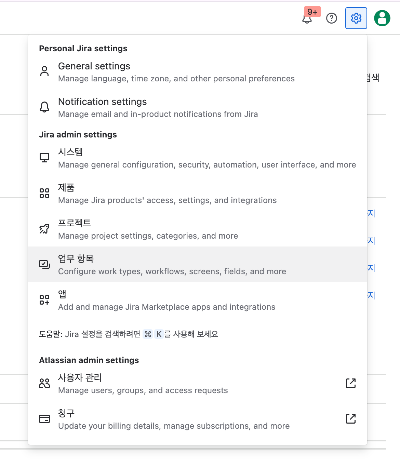Click the work item icon beside 업무 항목
The image size is (400, 467).
pyautogui.click(x=44, y=264)
